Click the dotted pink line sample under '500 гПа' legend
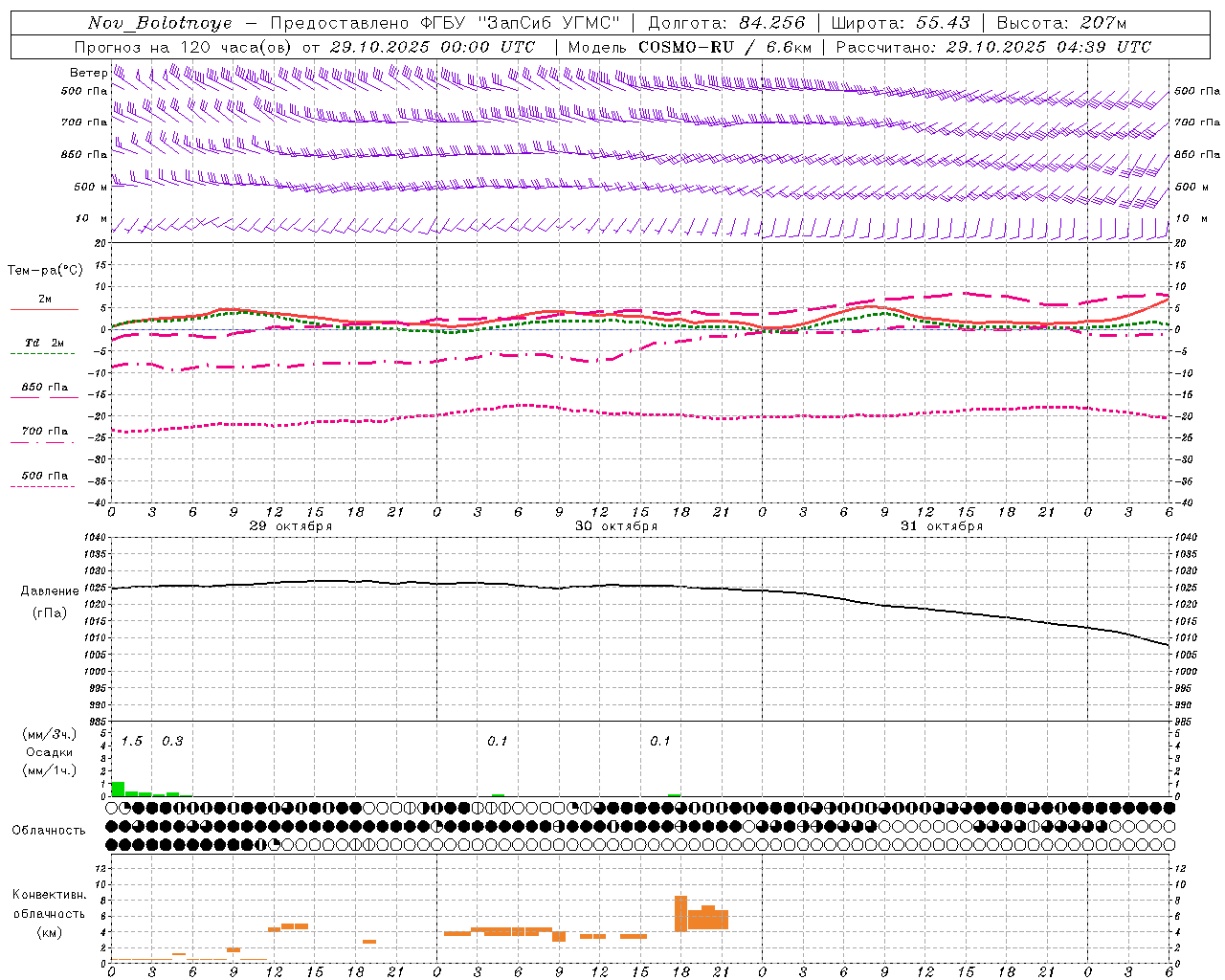Screen dimensions: 1225x980 42,486
